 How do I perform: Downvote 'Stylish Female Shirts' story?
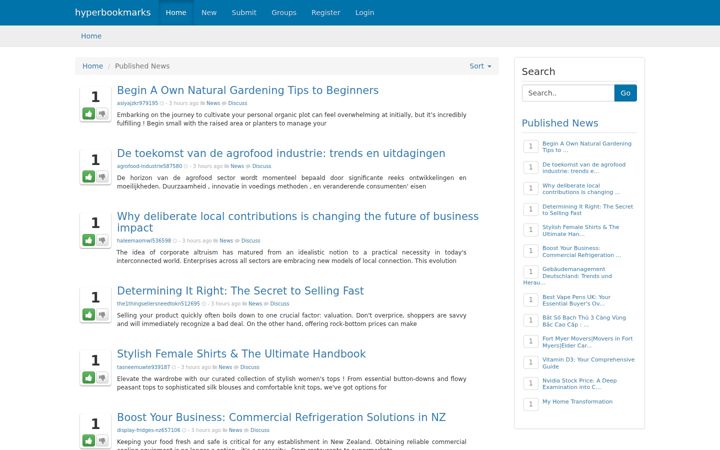(102, 377)
